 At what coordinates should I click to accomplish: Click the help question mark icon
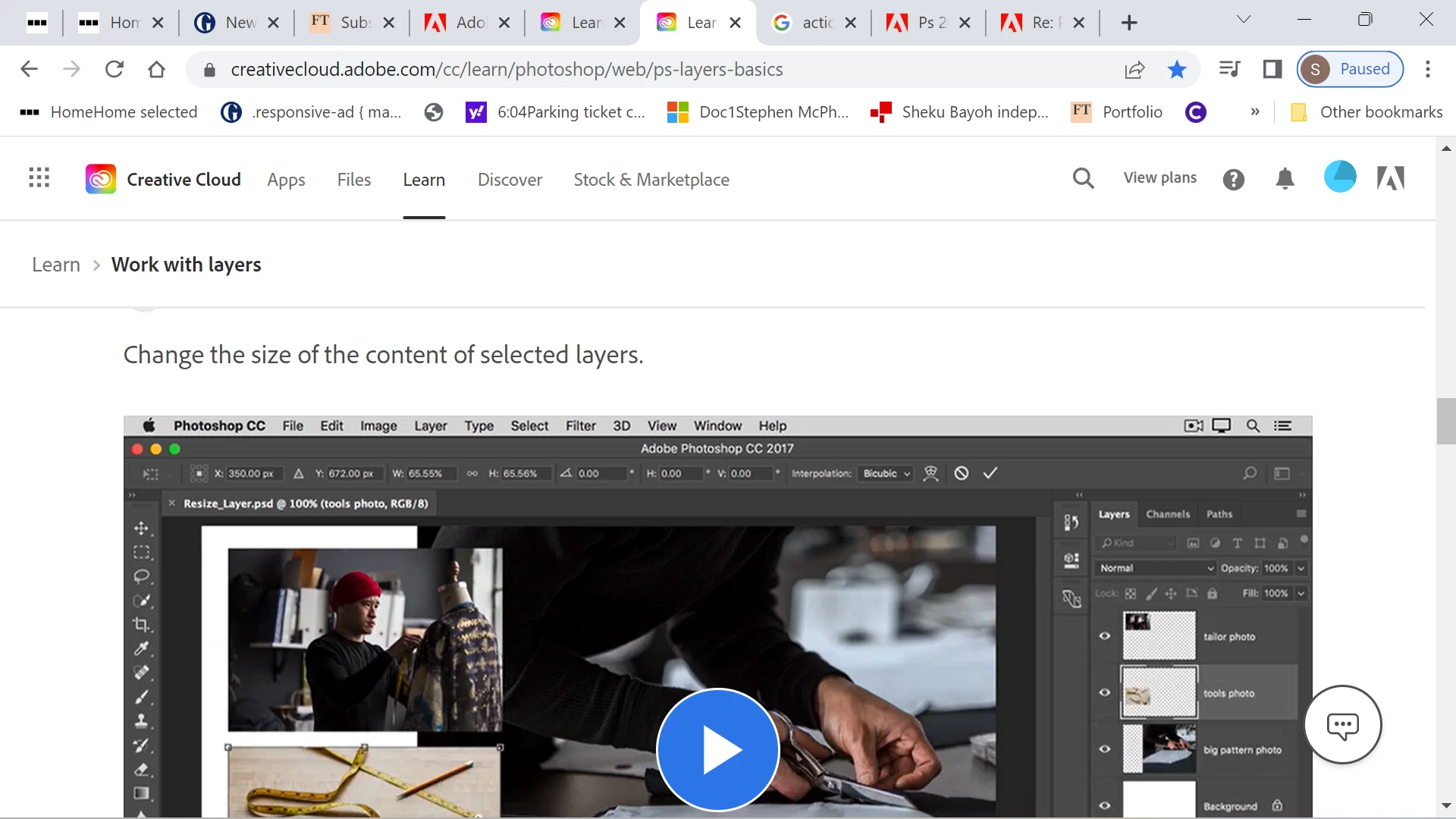(1233, 180)
